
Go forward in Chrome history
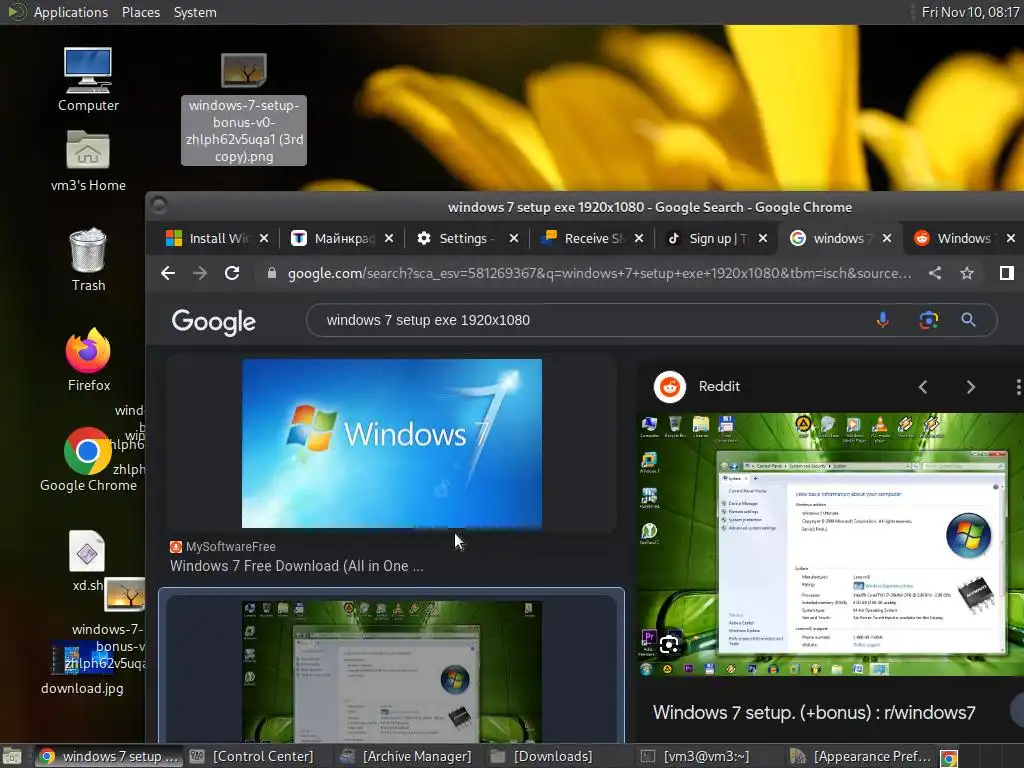[200, 273]
